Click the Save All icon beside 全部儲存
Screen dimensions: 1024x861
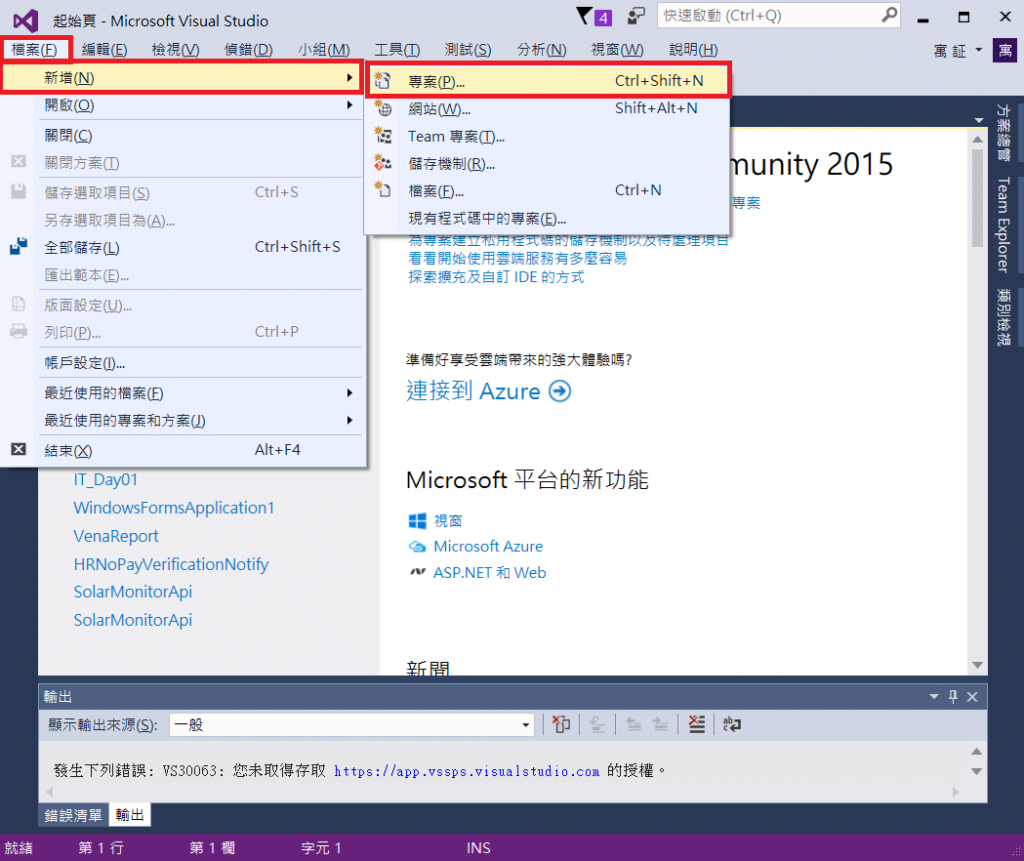click(x=19, y=247)
